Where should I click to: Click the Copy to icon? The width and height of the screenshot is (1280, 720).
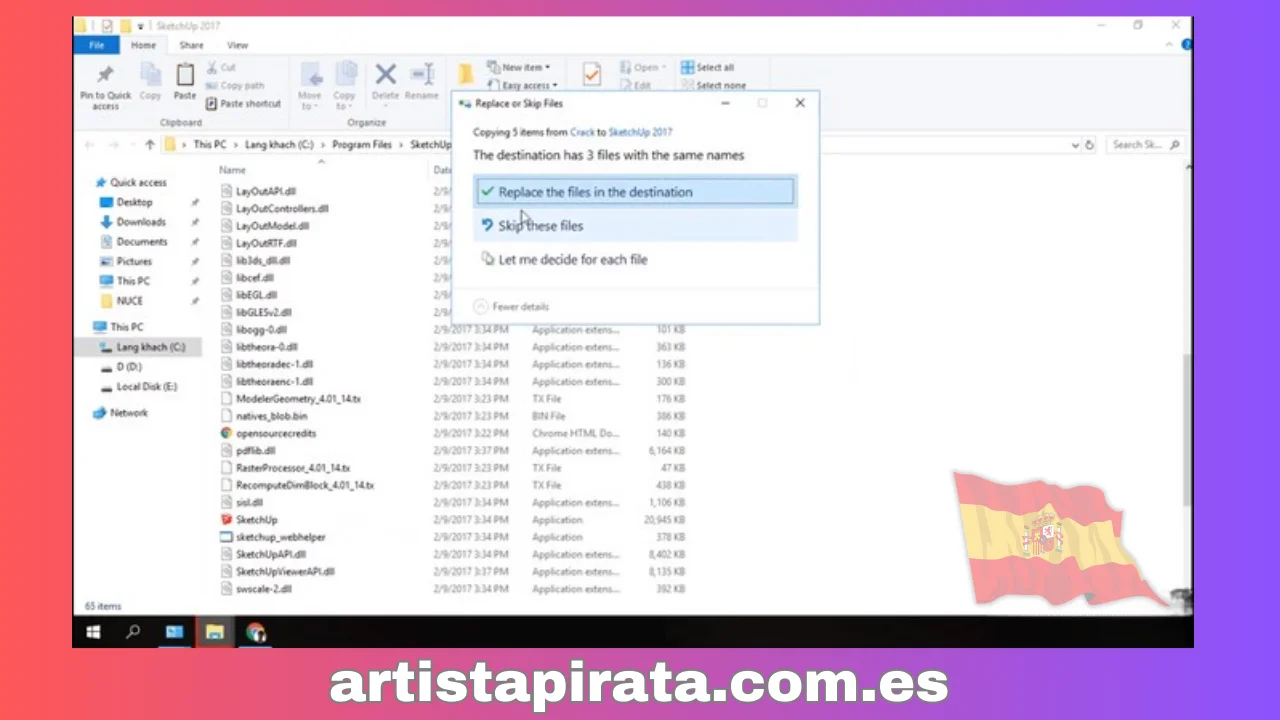click(x=346, y=75)
